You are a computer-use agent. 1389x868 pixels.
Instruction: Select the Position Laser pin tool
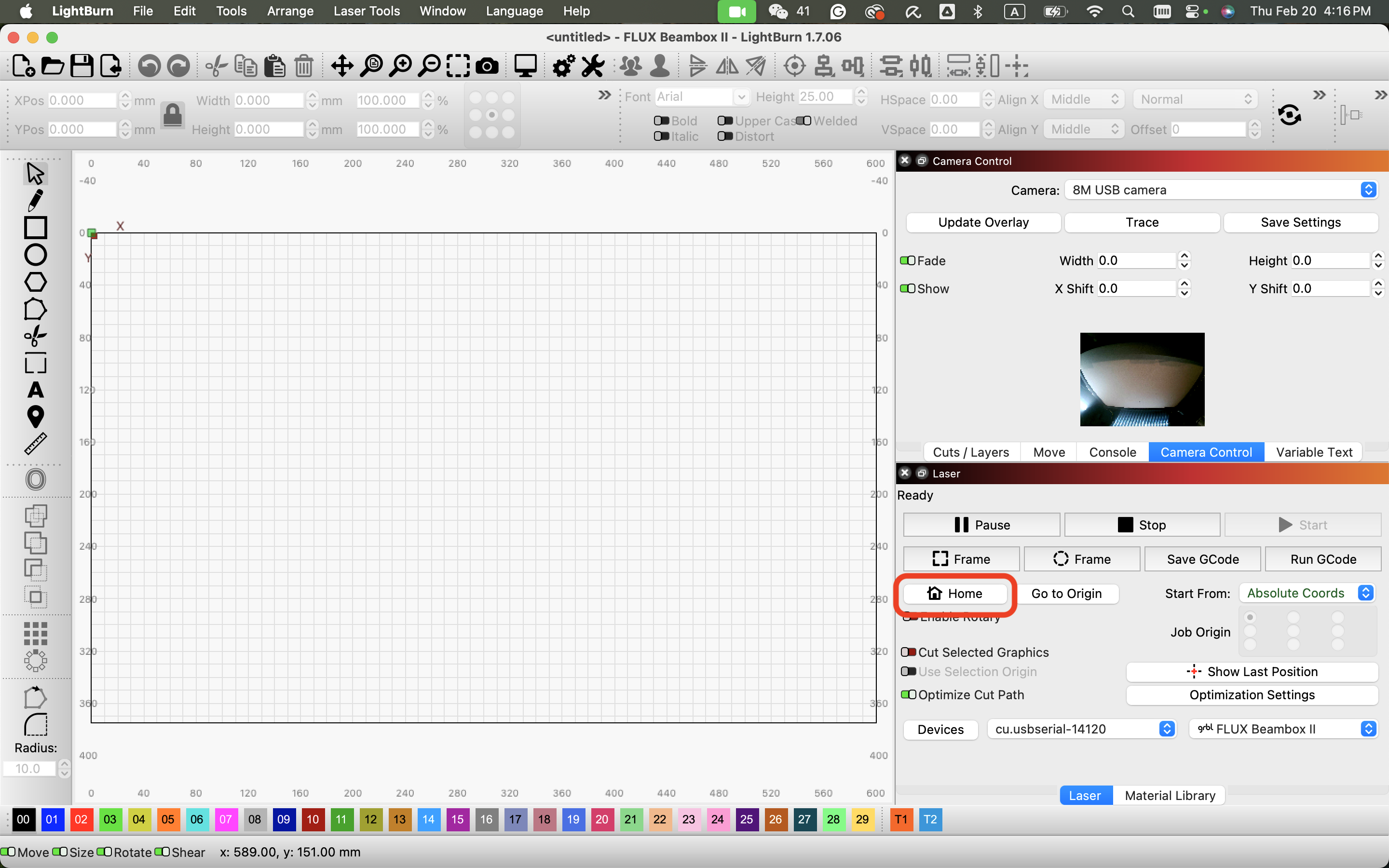[35, 417]
